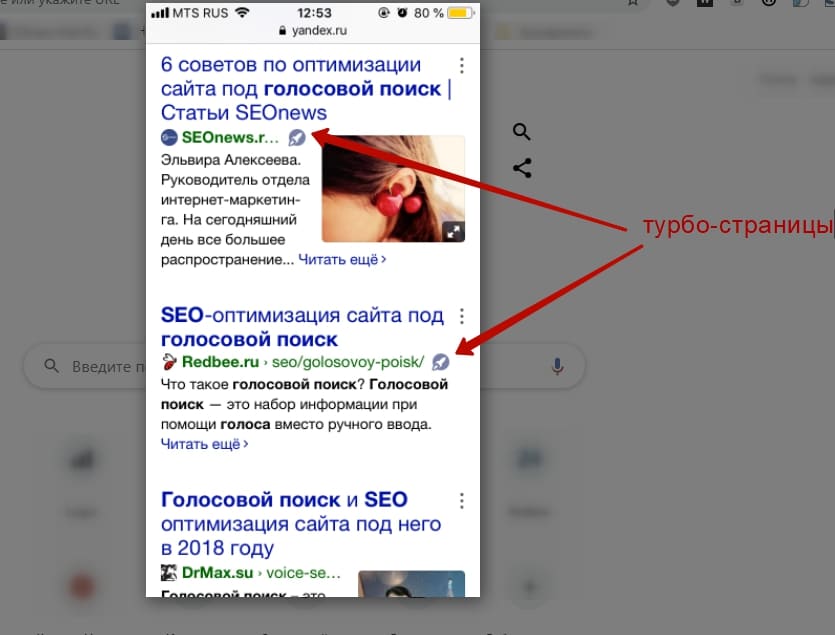Expand 'Читать ещё' under the Redbee snippet
835x635 pixels.
204,444
